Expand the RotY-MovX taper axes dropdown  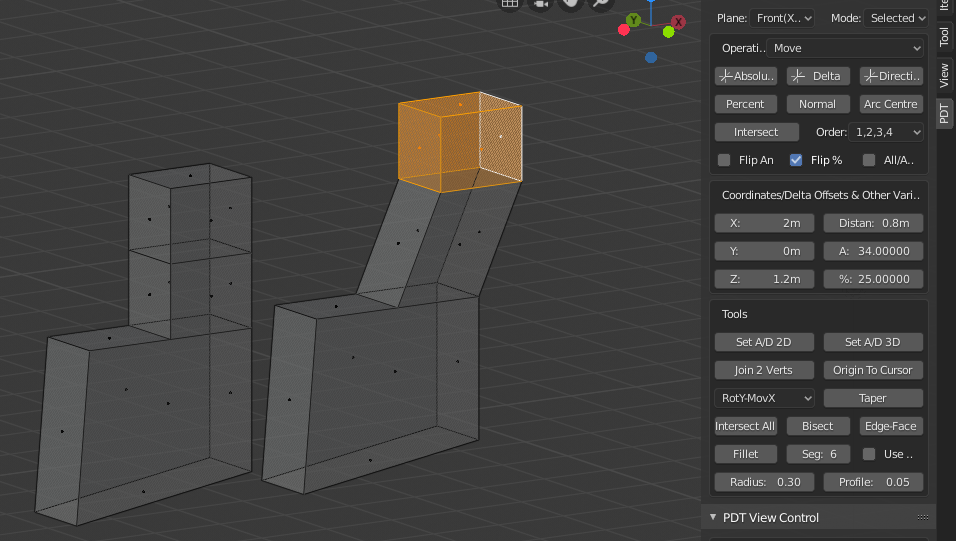pos(765,398)
